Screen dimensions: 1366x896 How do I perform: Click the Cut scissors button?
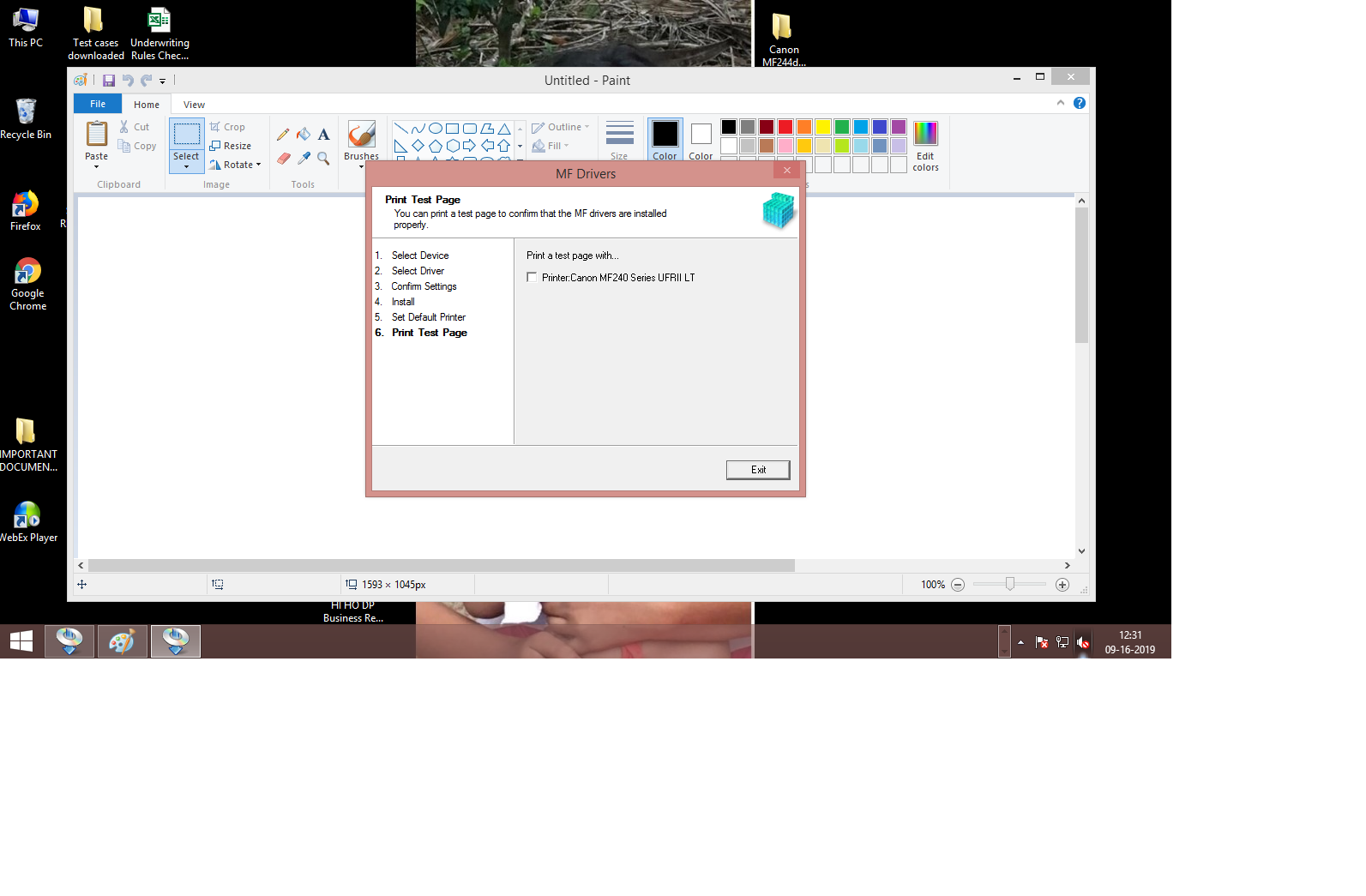coord(134,127)
